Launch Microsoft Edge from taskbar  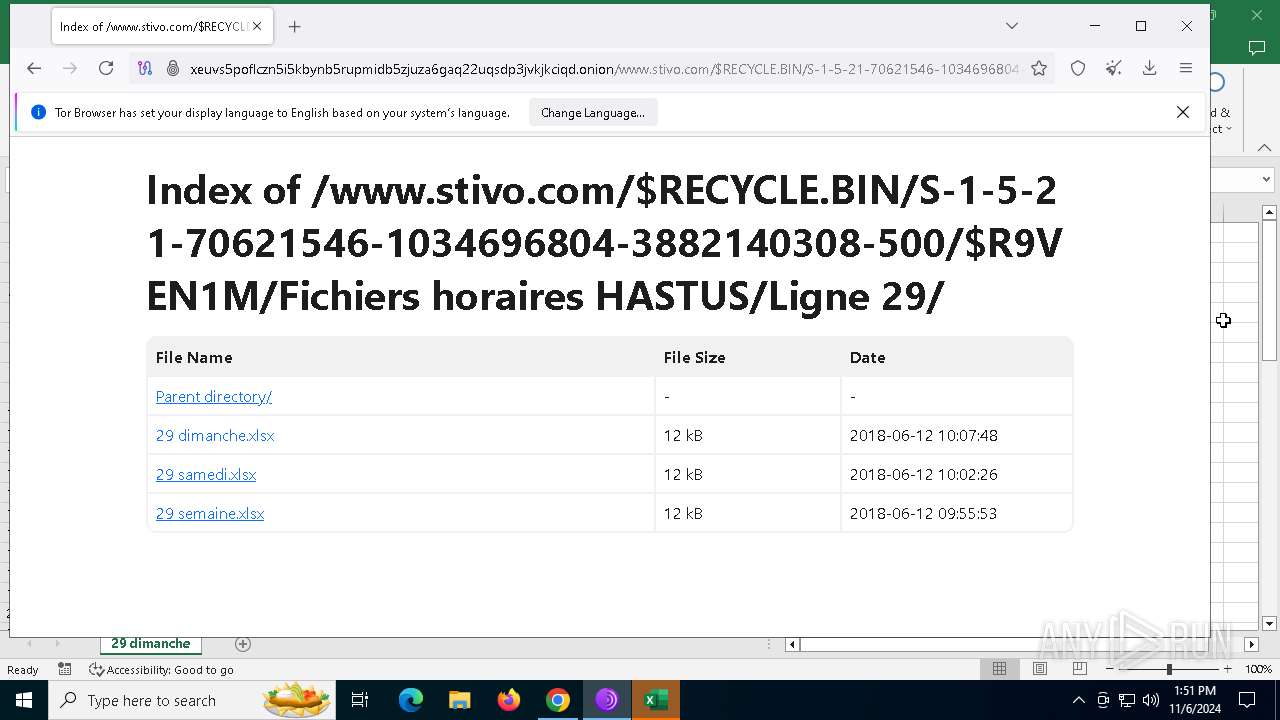pyautogui.click(x=411, y=700)
